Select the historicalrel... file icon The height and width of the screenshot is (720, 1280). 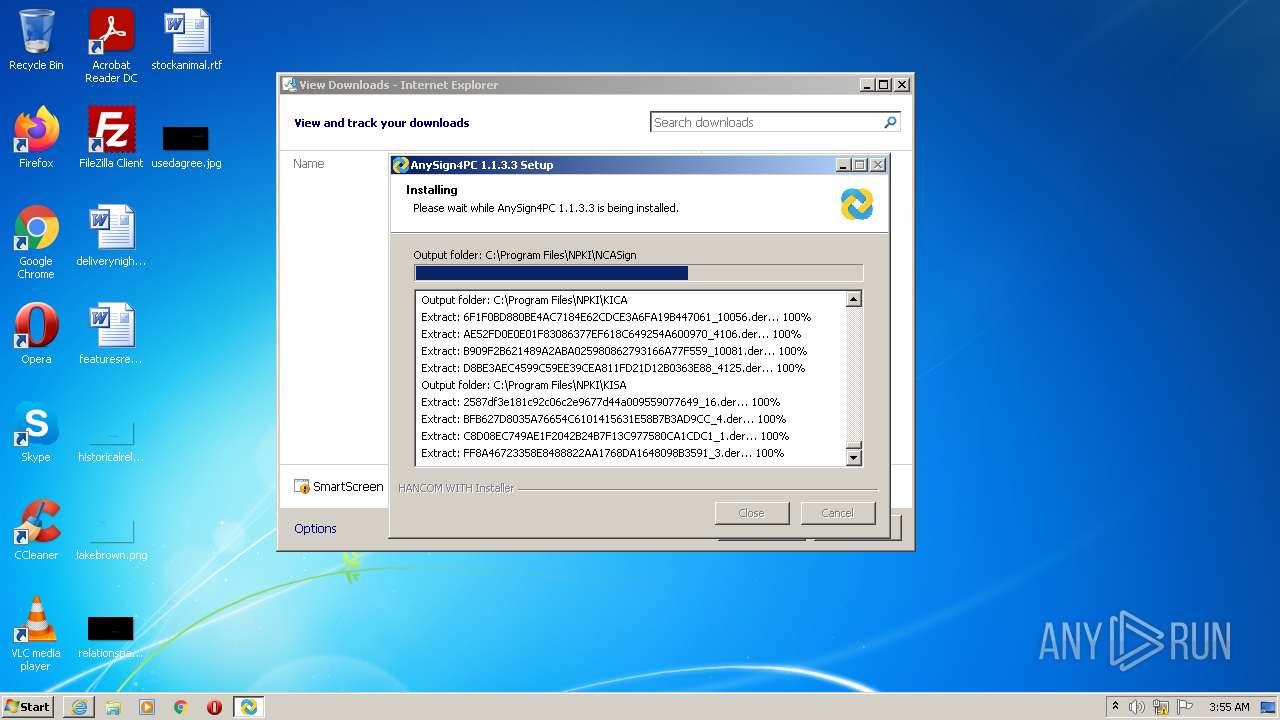pos(111,440)
